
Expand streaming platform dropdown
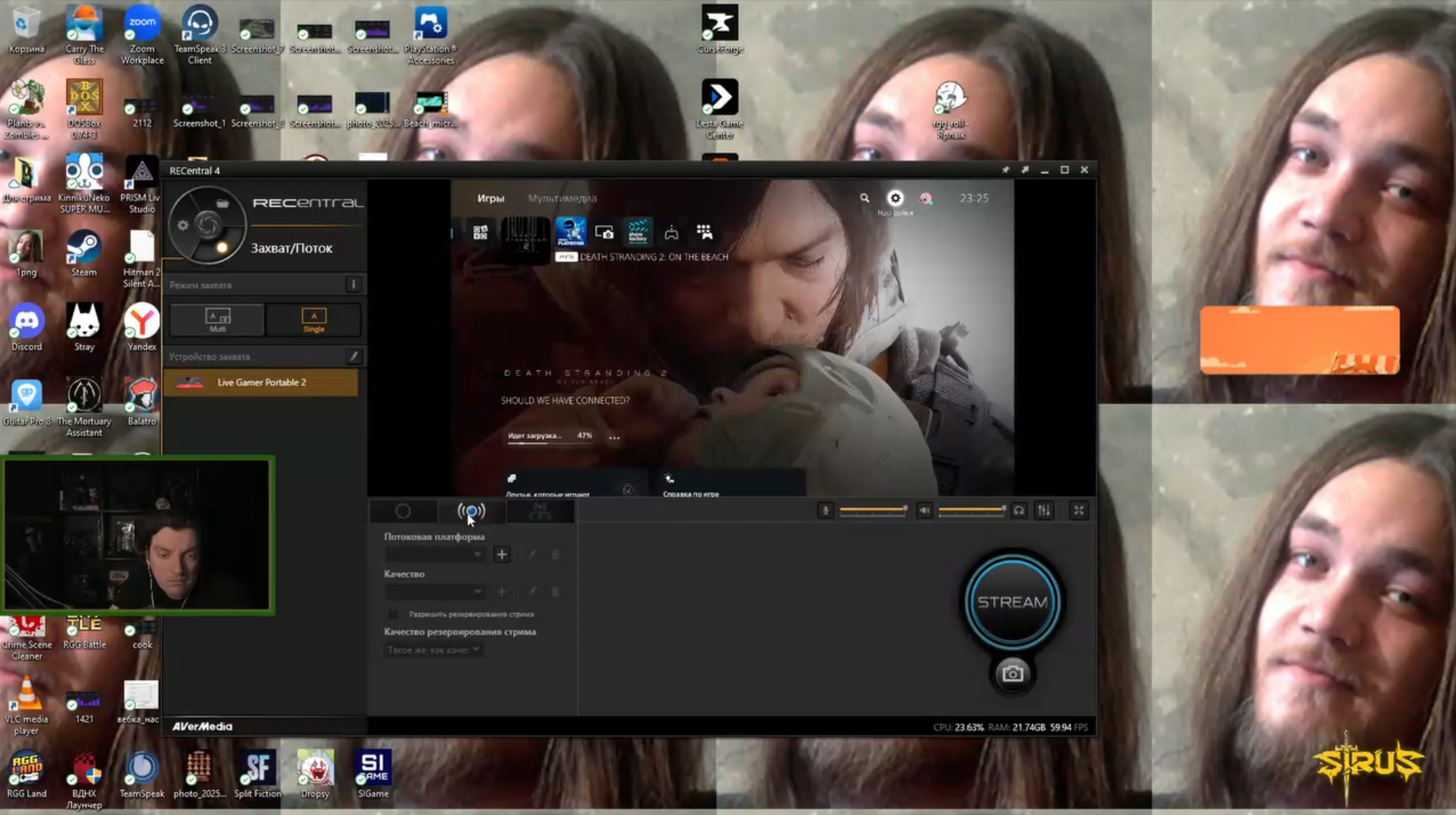click(x=435, y=554)
